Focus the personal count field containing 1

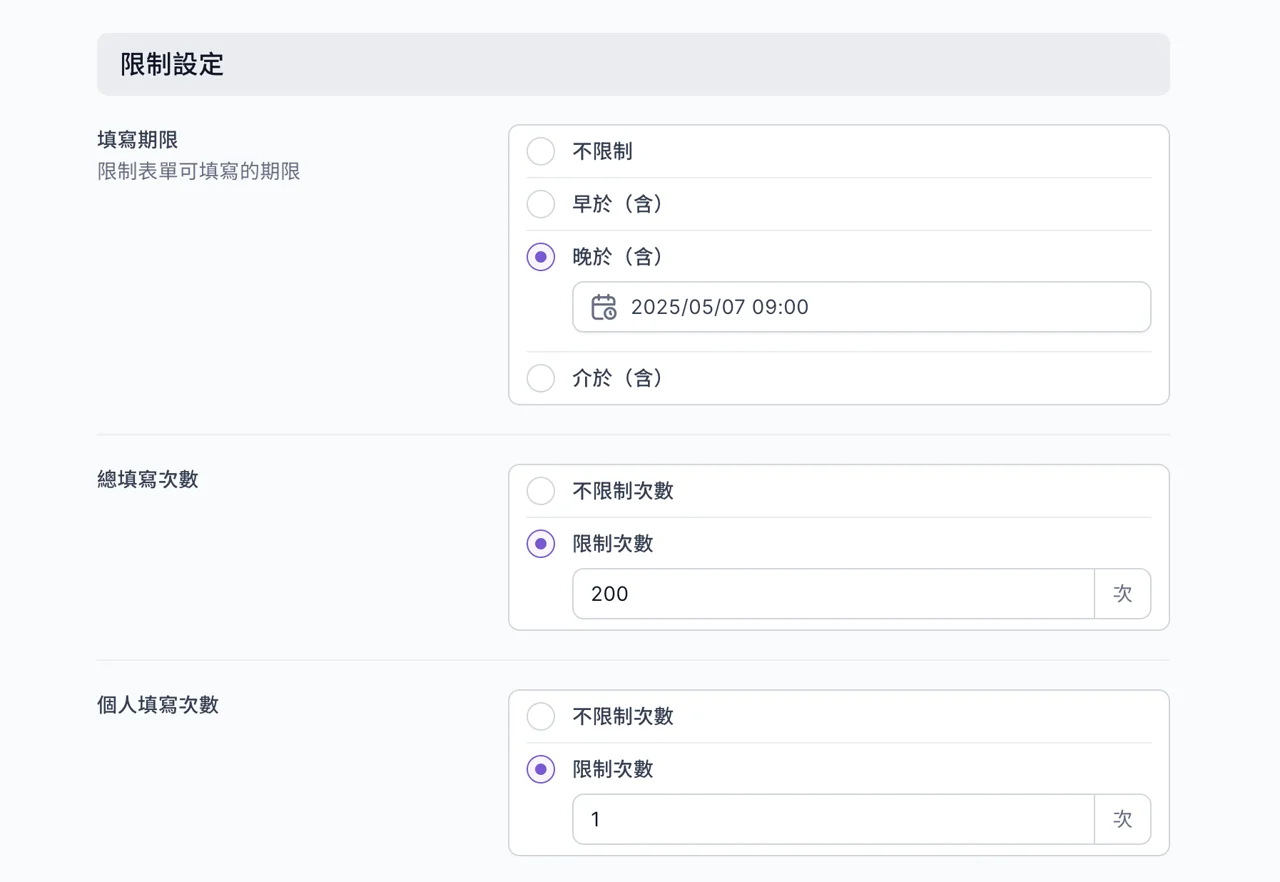[834, 820]
